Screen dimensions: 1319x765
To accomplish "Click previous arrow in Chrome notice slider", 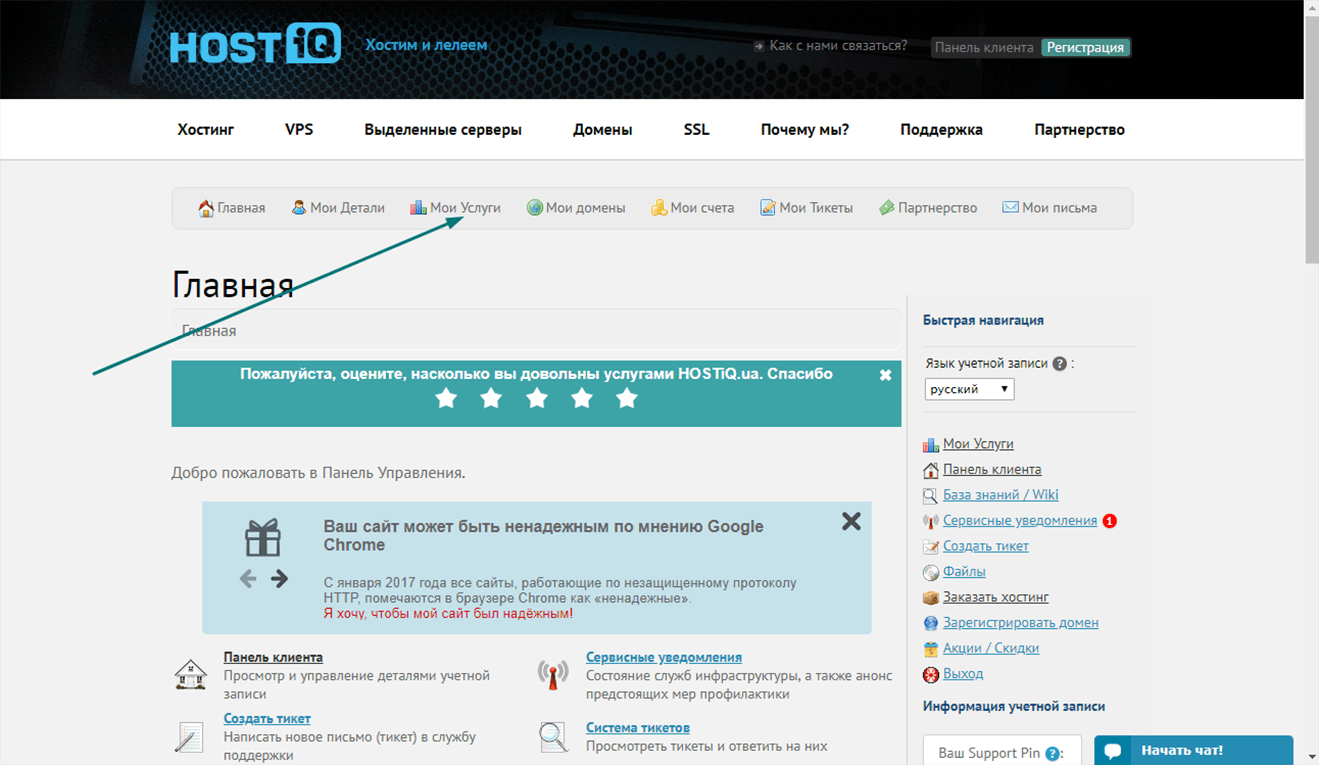I will click(248, 578).
